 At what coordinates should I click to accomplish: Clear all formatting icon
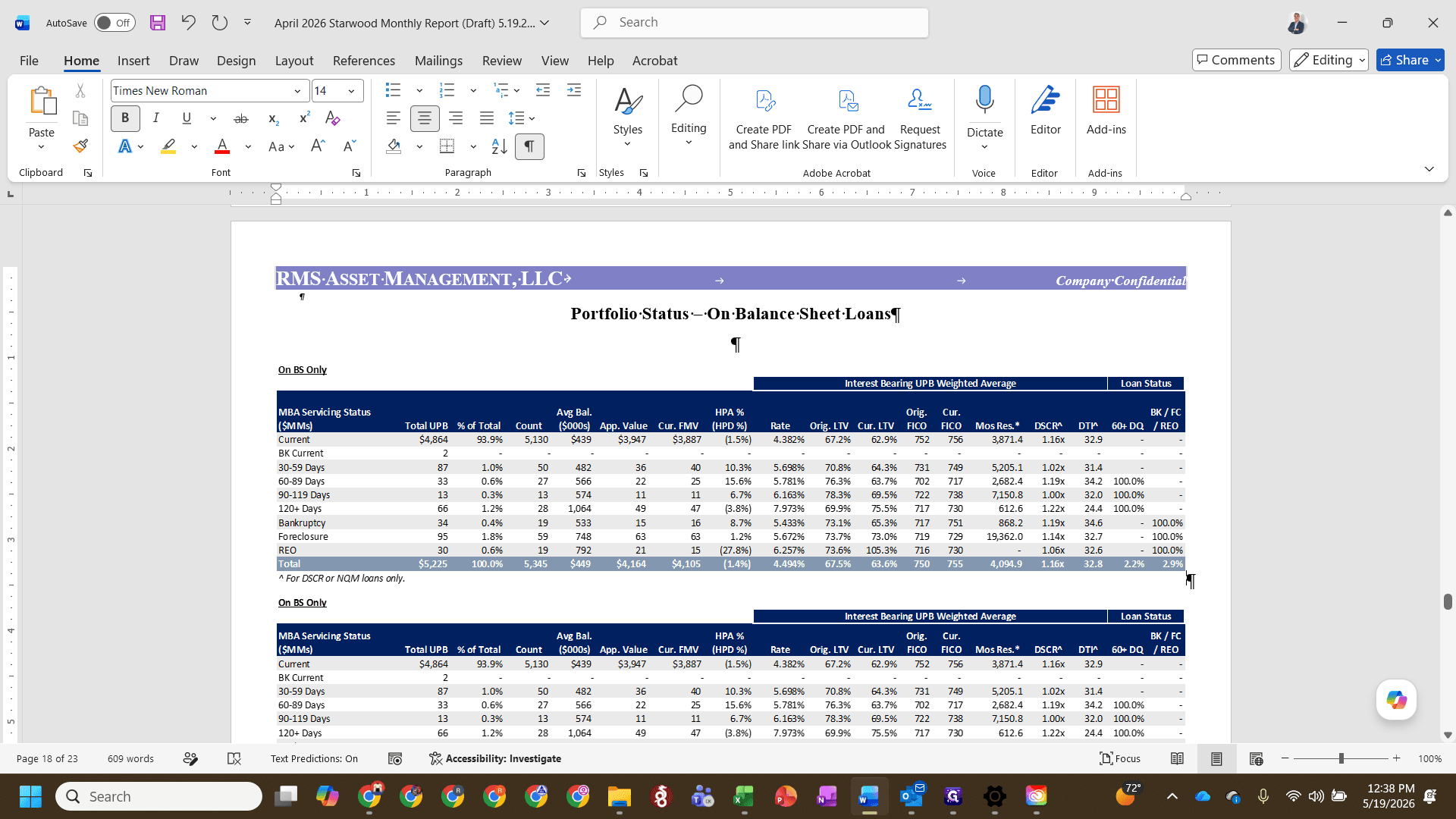332,118
